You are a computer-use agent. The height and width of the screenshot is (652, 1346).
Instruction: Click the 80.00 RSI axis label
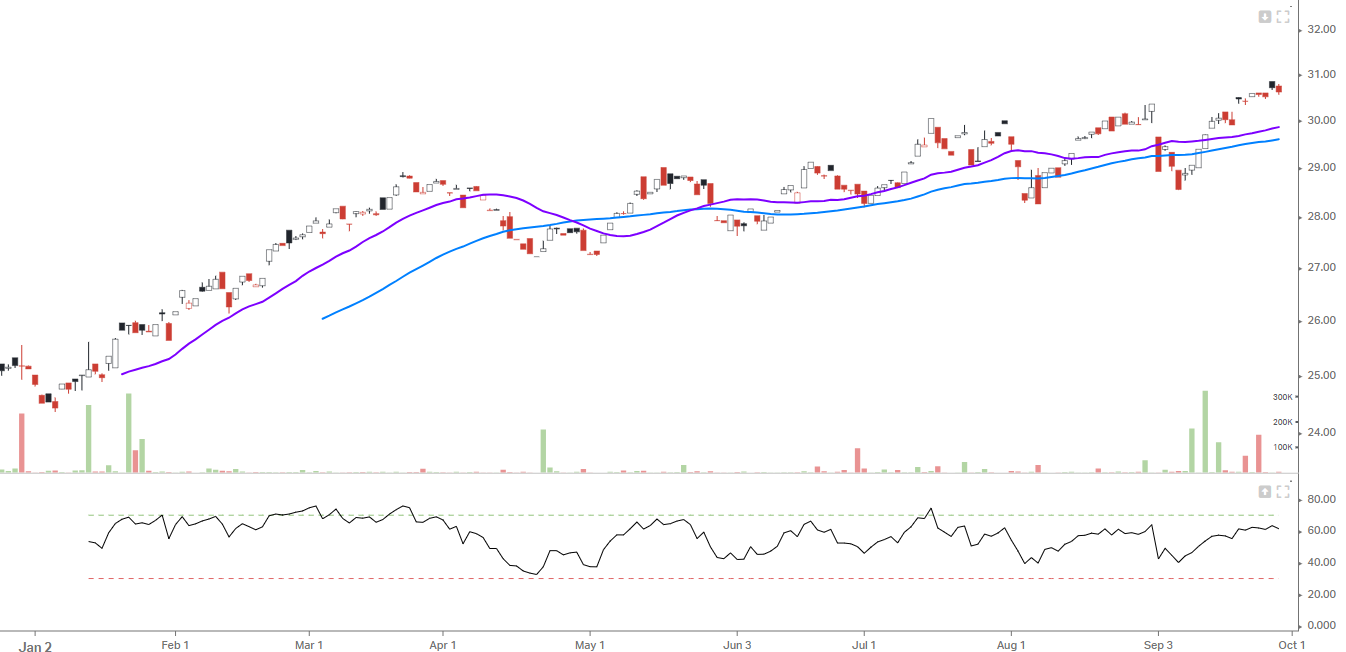pyautogui.click(x=1322, y=499)
